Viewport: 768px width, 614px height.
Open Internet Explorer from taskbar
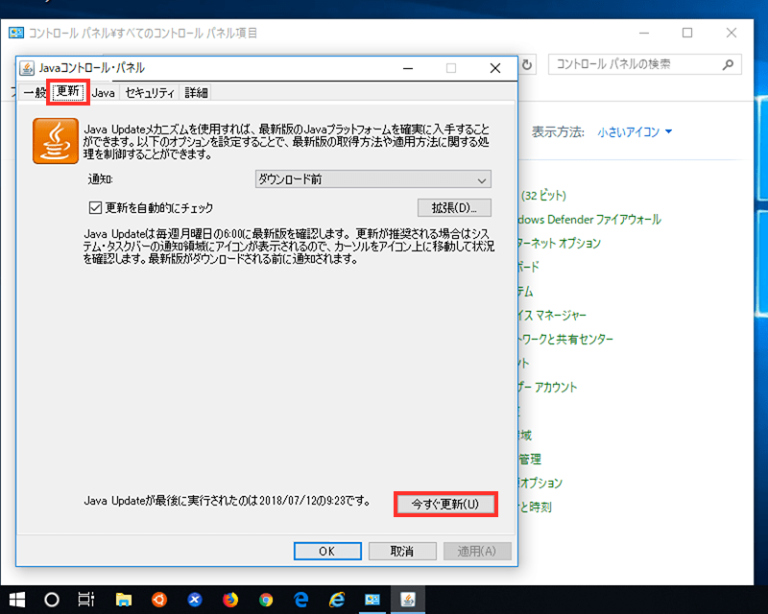[x=337, y=600]
